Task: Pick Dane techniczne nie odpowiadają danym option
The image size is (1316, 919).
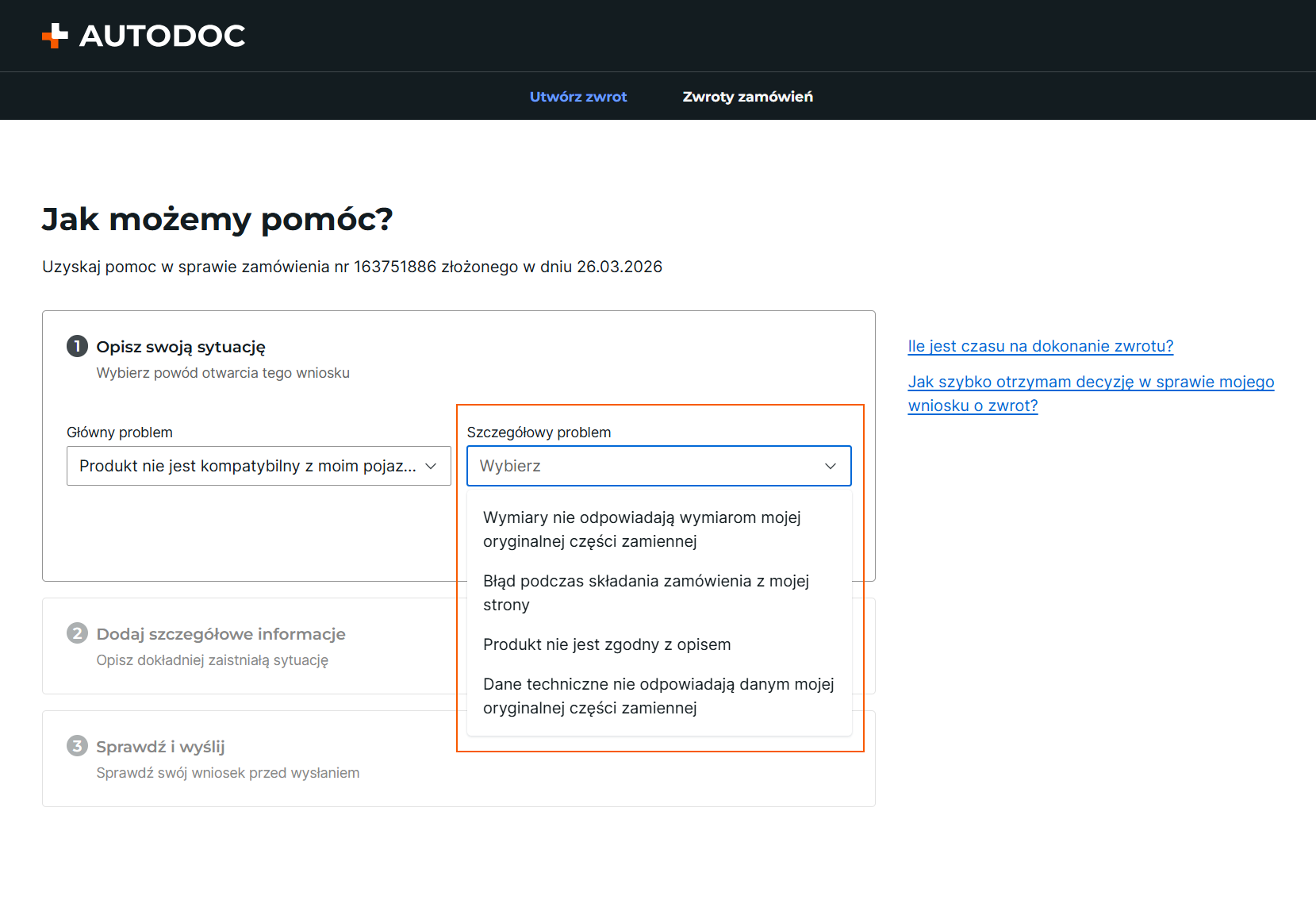Action: pyautogui.click(x=659, y=696)
